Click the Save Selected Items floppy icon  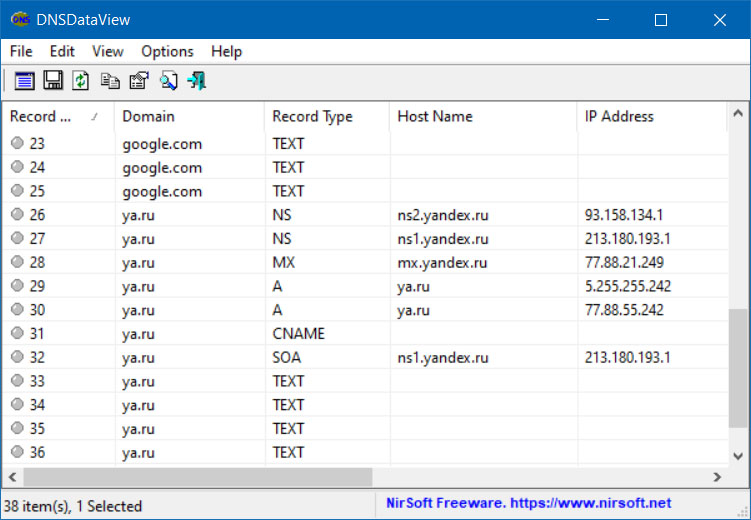[53, 80]
